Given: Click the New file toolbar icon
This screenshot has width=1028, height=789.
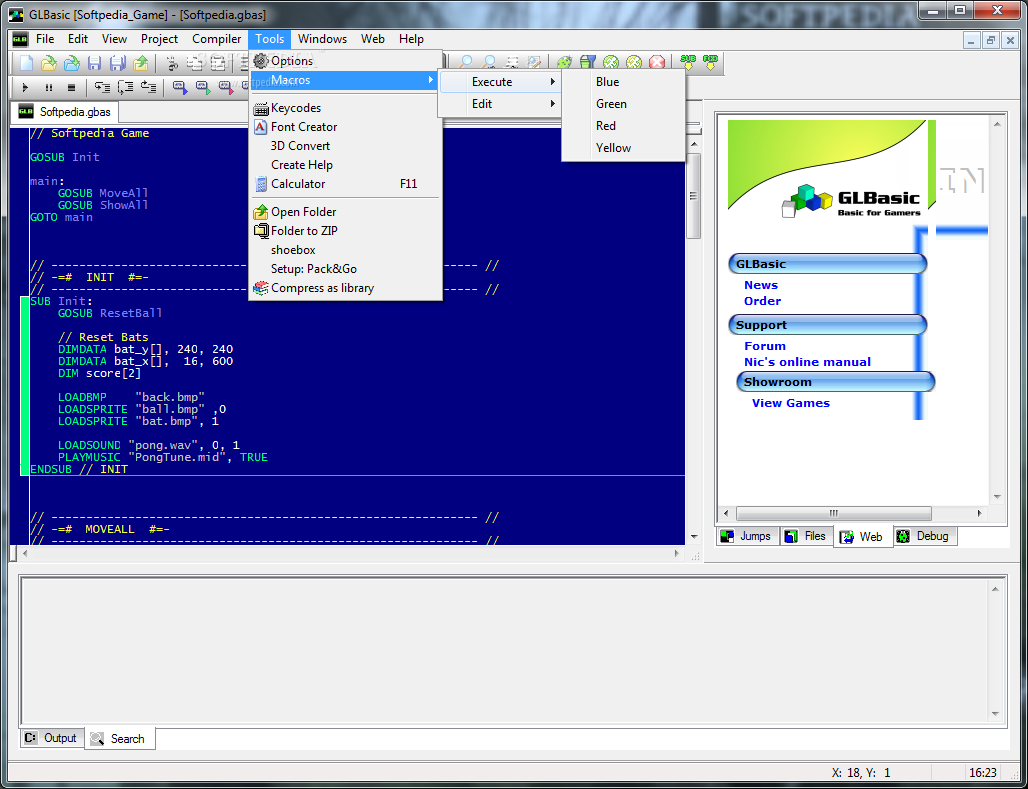Looking at the screenshot, I should [x=26, y=63].
